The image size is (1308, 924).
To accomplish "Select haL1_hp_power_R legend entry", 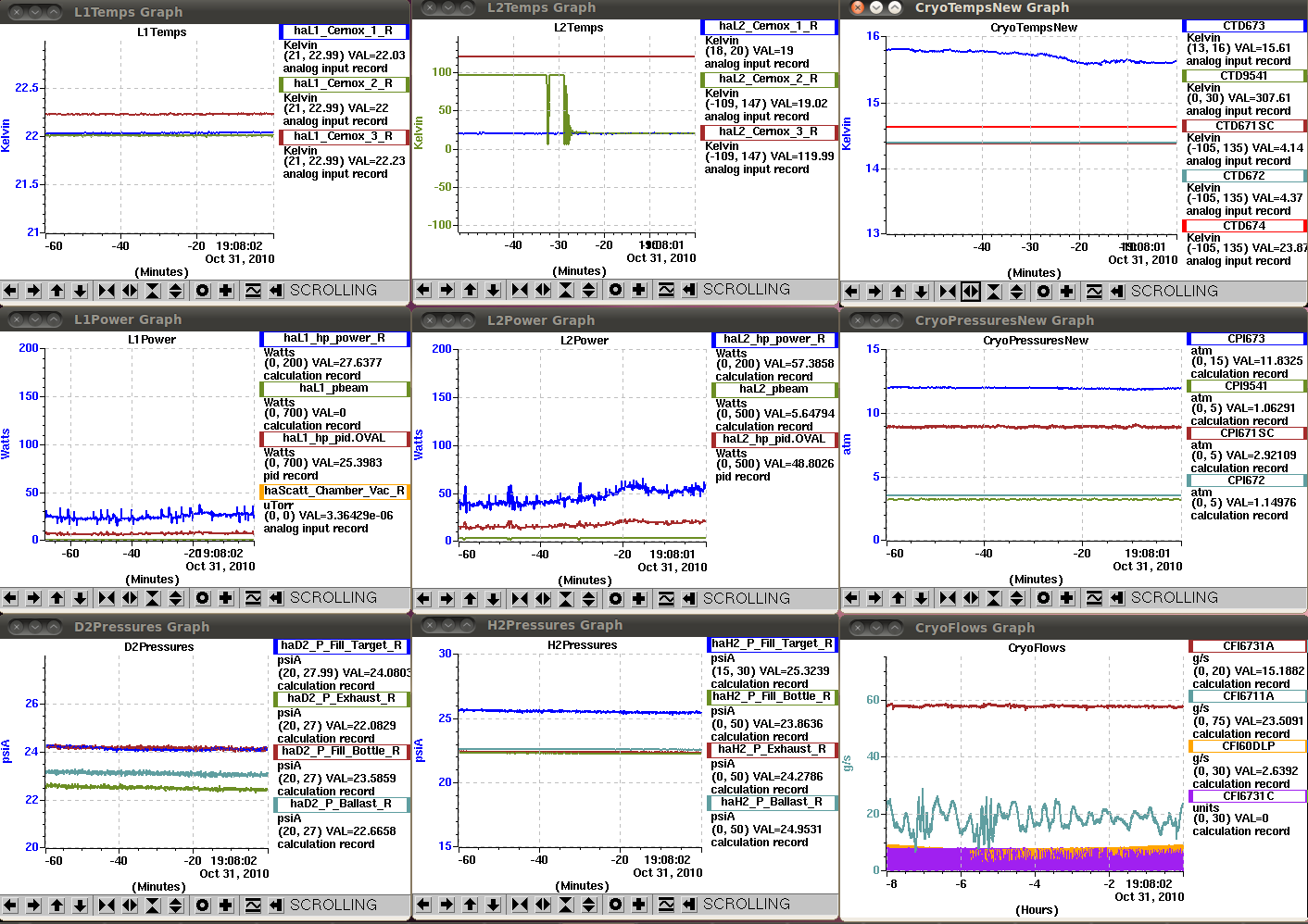I will [x=334, y=339].
